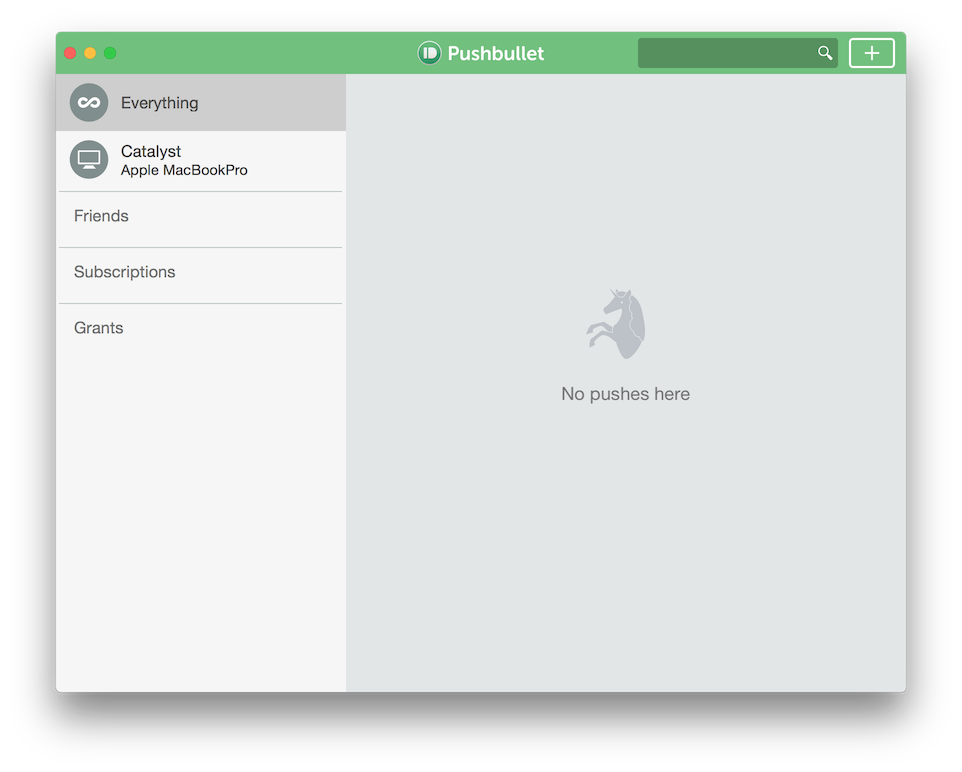Maximize the window with green button

(110, 53)
